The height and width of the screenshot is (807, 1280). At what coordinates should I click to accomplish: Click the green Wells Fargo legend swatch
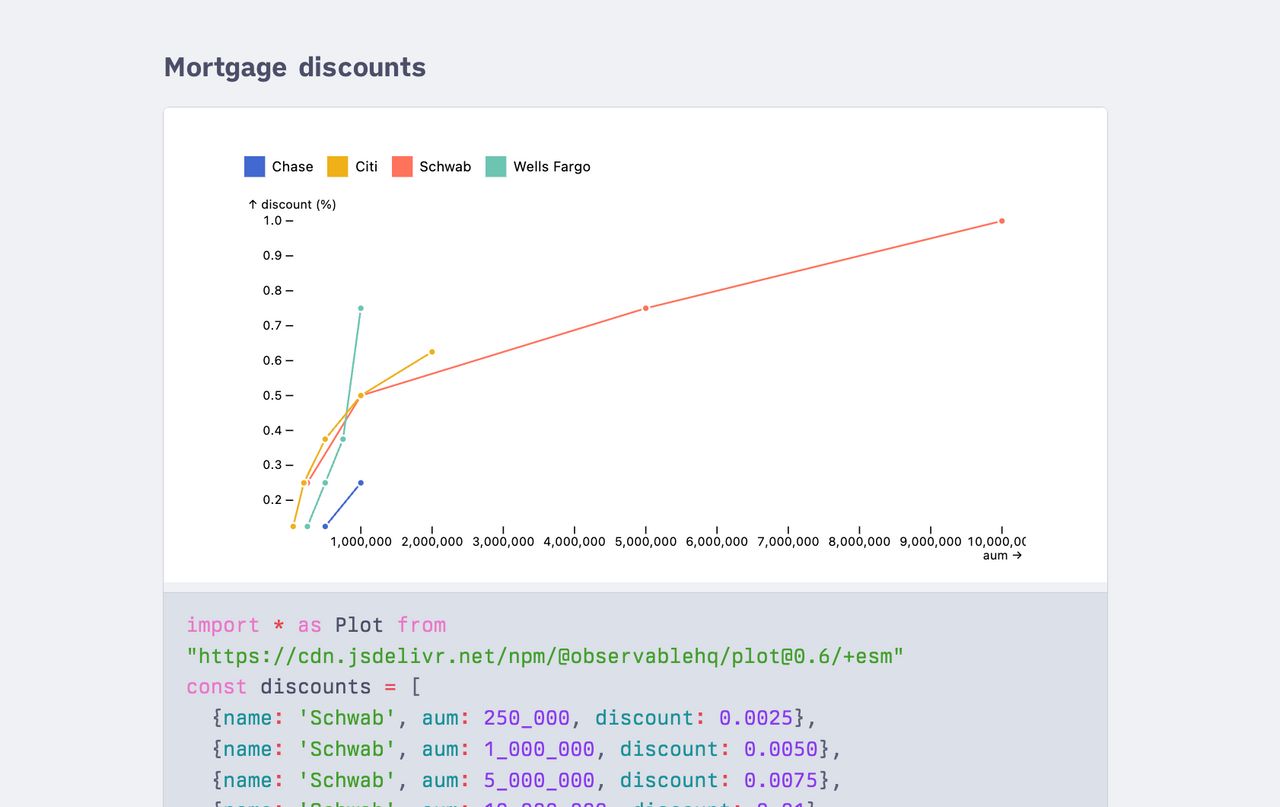[496, 167]
